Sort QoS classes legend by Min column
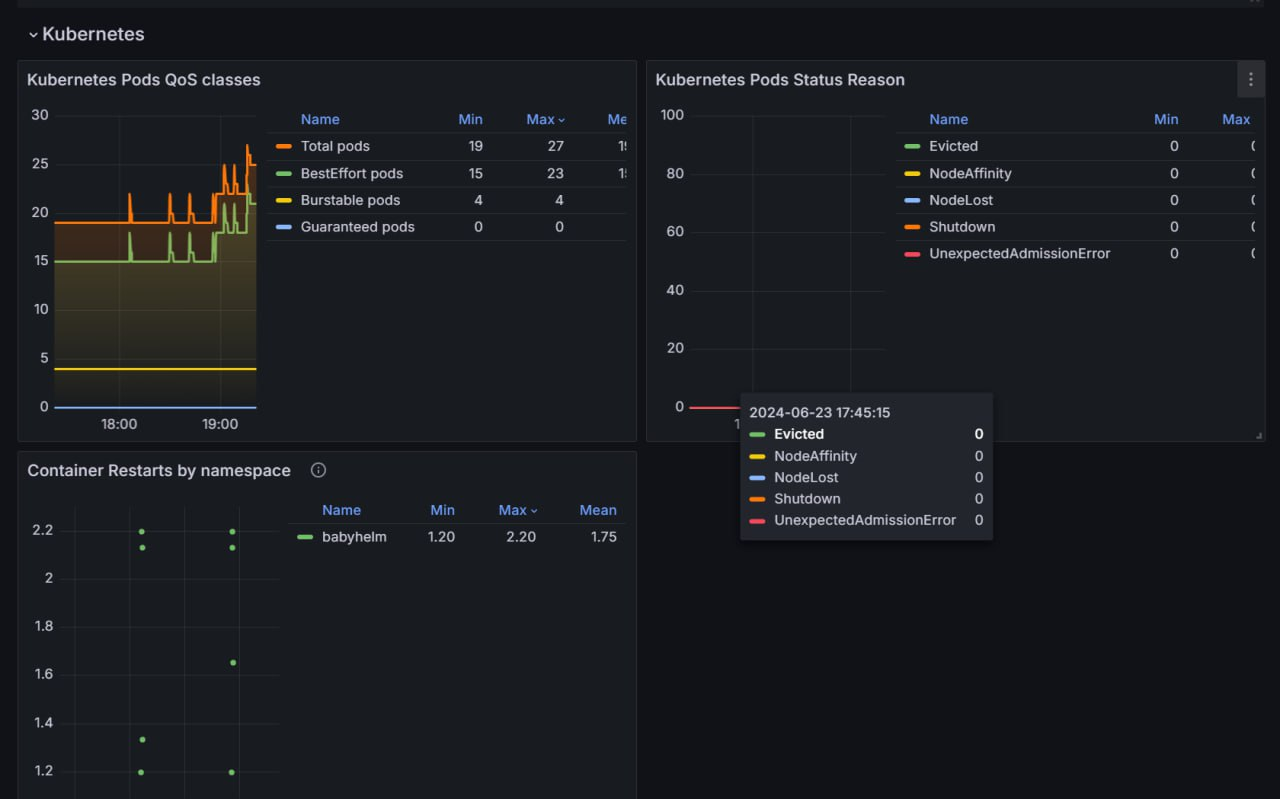Image resolution: width=1280 pixels, height=799 pixels. (470, 119)
